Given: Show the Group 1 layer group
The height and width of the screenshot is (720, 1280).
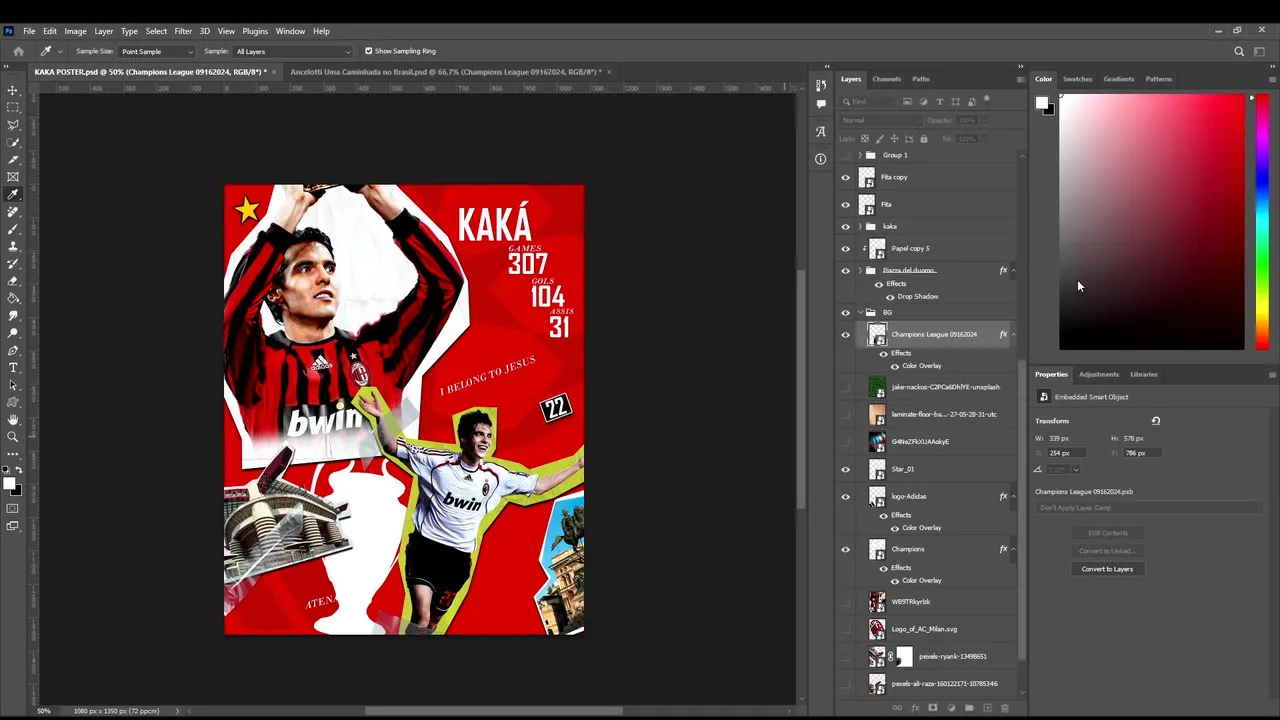Looking at the screenshot, I should (846, 156).
